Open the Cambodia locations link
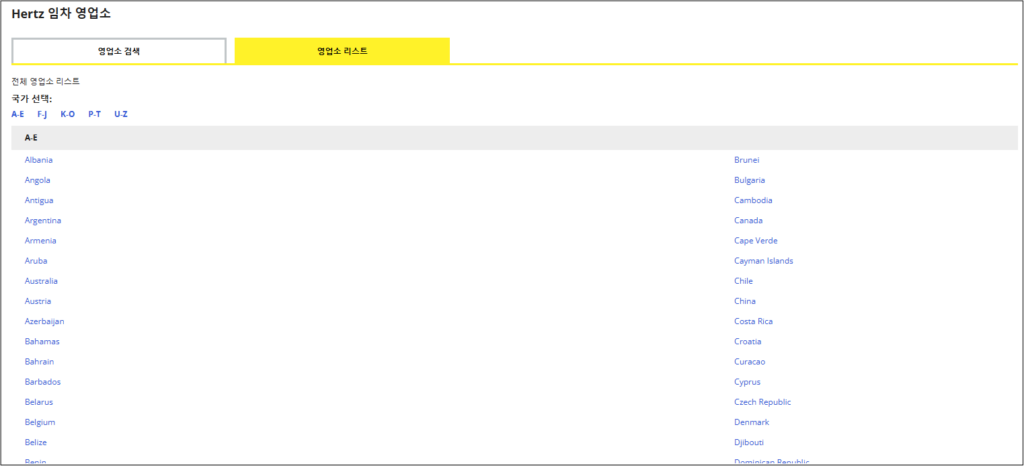The height and width of the screenshot is (466, 1024). click(x=753, y=200)
